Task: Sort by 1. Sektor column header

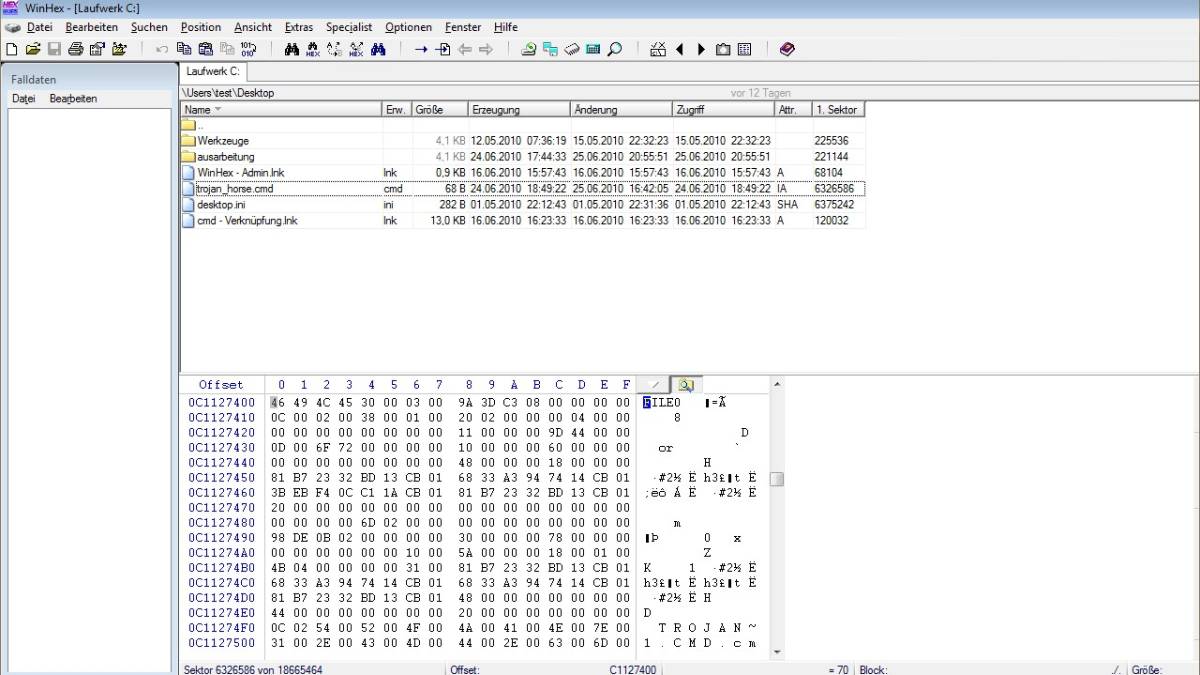Action: coord(838,110)
